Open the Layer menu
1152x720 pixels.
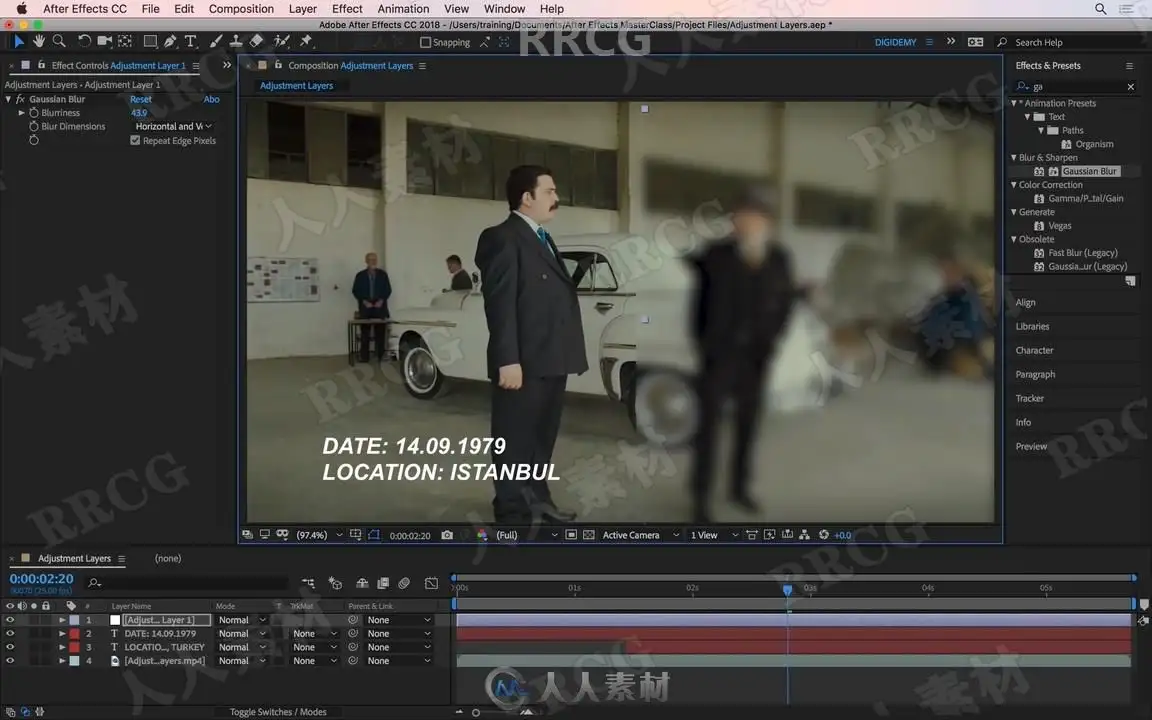point(303,9)
